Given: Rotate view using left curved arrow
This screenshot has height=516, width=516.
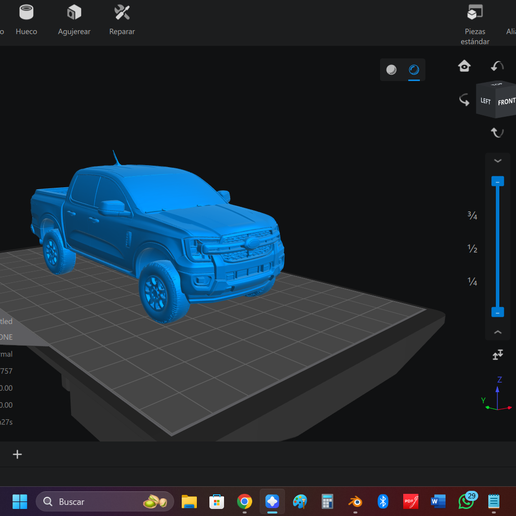Looking at the screenshot, I should coord(464,100).
